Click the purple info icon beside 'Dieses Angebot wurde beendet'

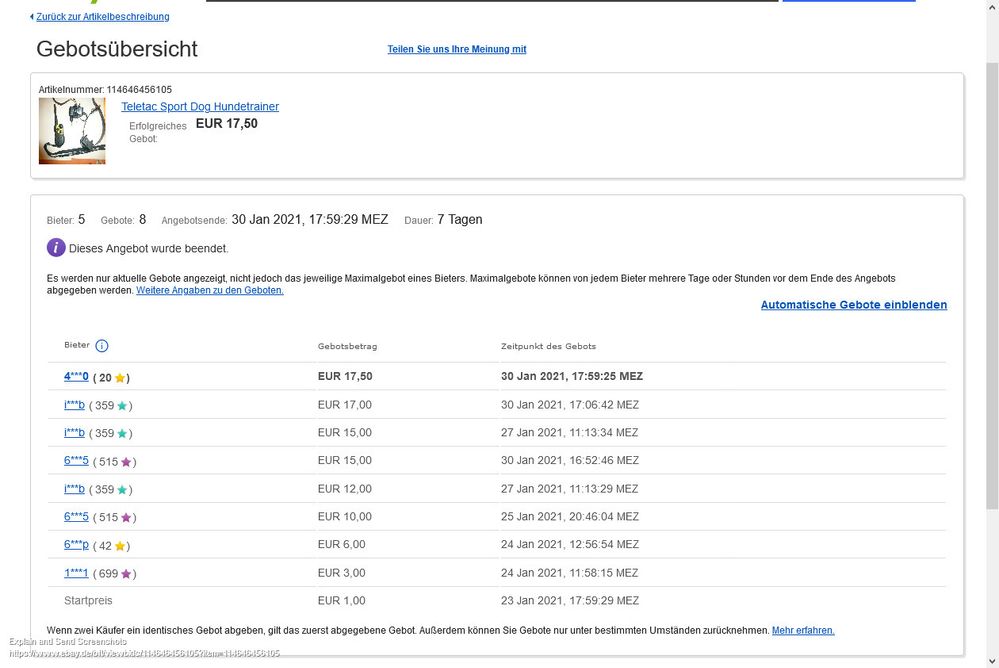pyautogui.click(x=56, y=248)
